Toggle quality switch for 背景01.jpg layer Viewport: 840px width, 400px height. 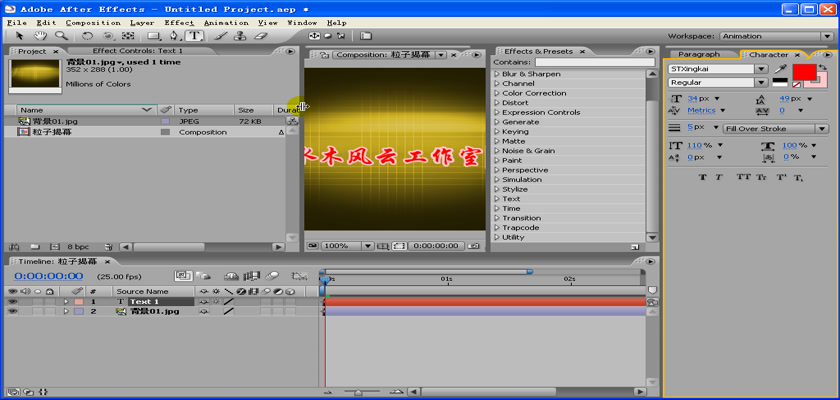229,311
